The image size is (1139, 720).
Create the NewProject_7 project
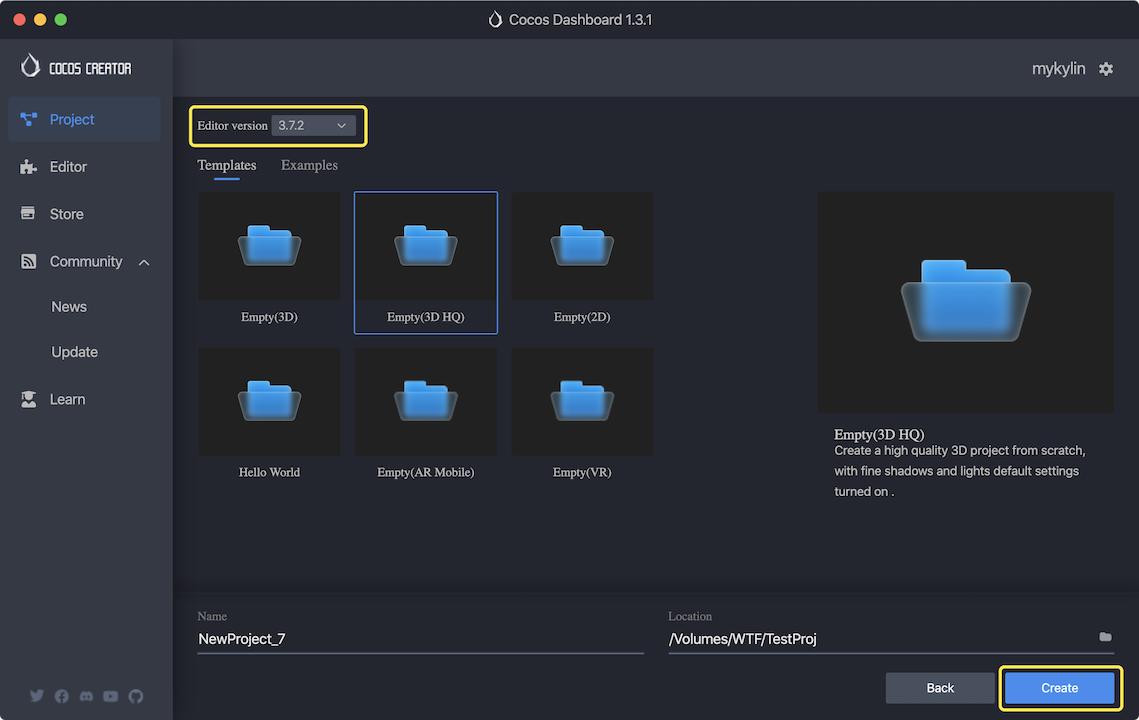[1059, 688]
